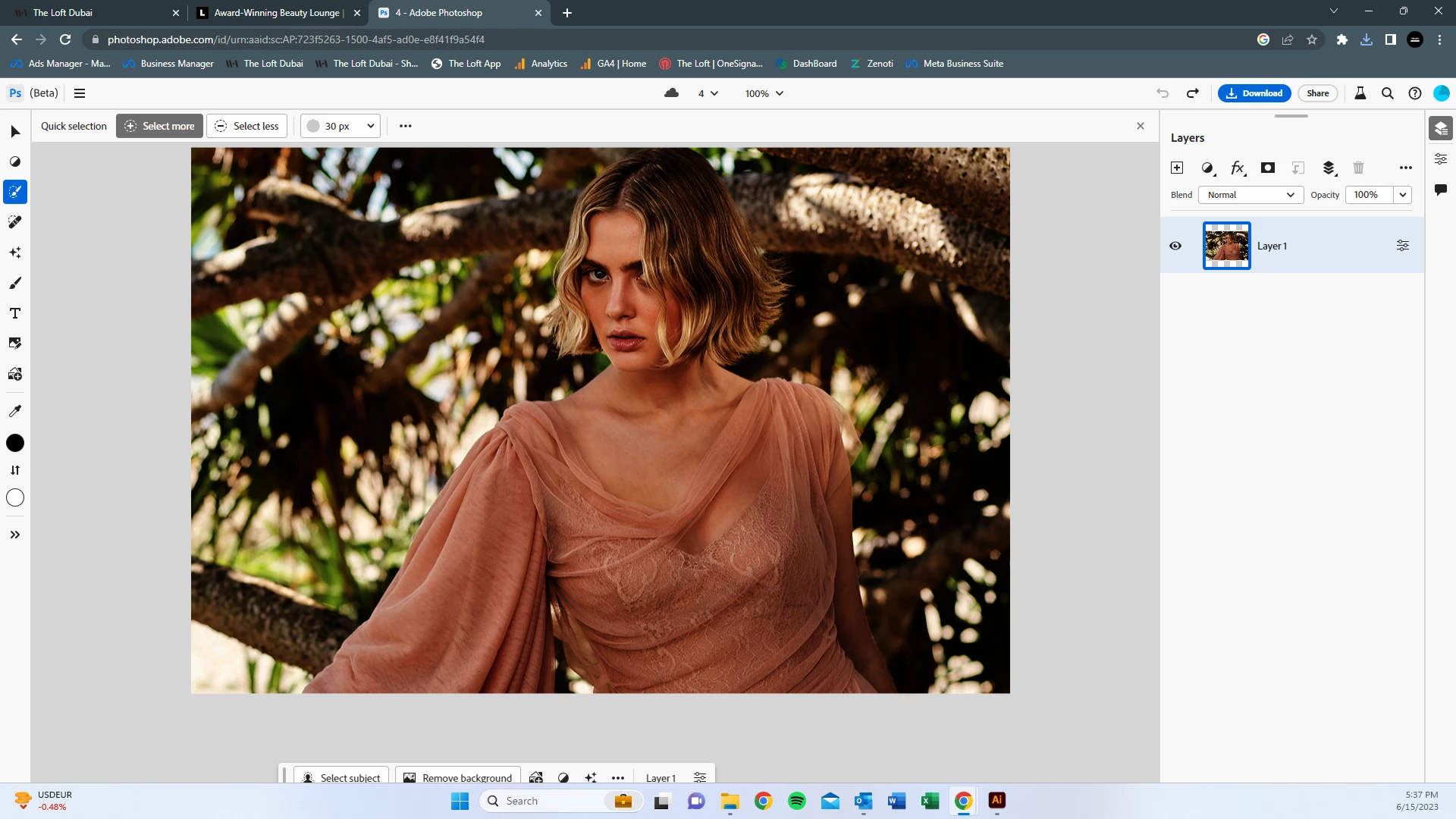Click the black foreground color swatch
Viewport: 1456px width, 819px height.
pos(15,443)
